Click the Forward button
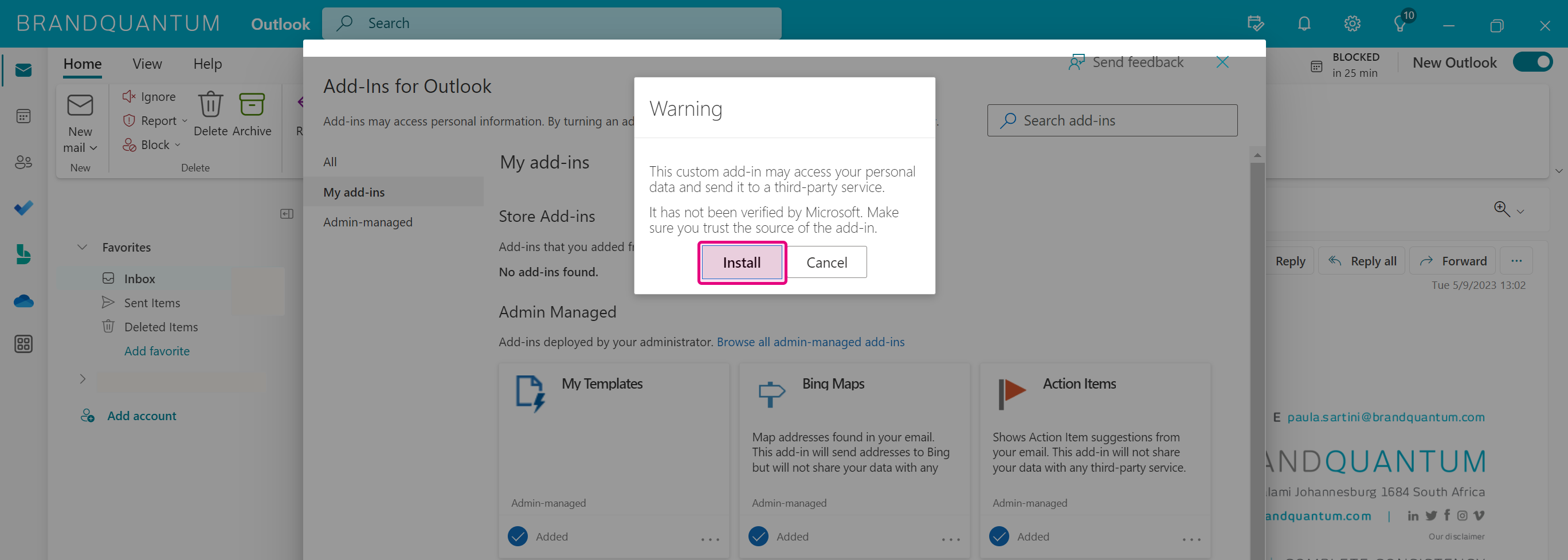The image size is (1568, 560). tap(1452, 261)
